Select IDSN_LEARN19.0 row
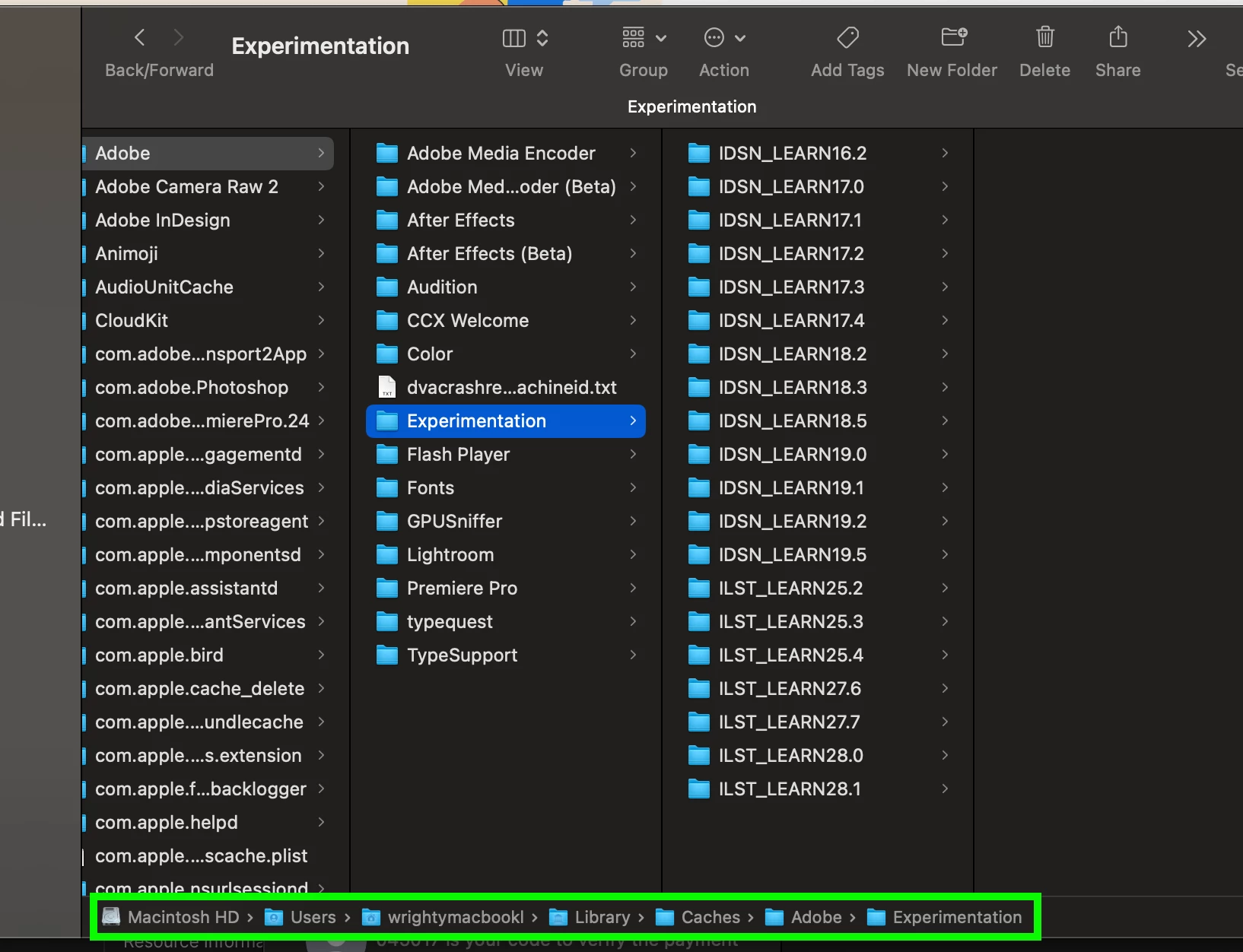 pos(818,455)
